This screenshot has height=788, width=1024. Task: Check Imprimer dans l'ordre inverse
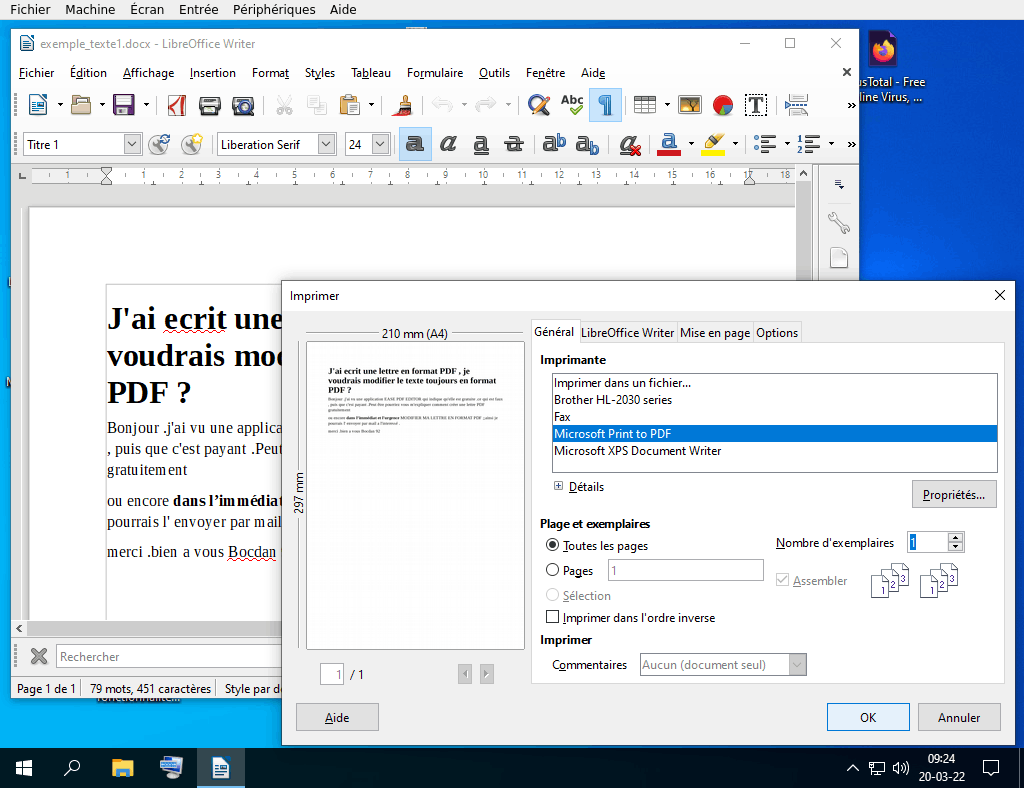tap(552, 617)
